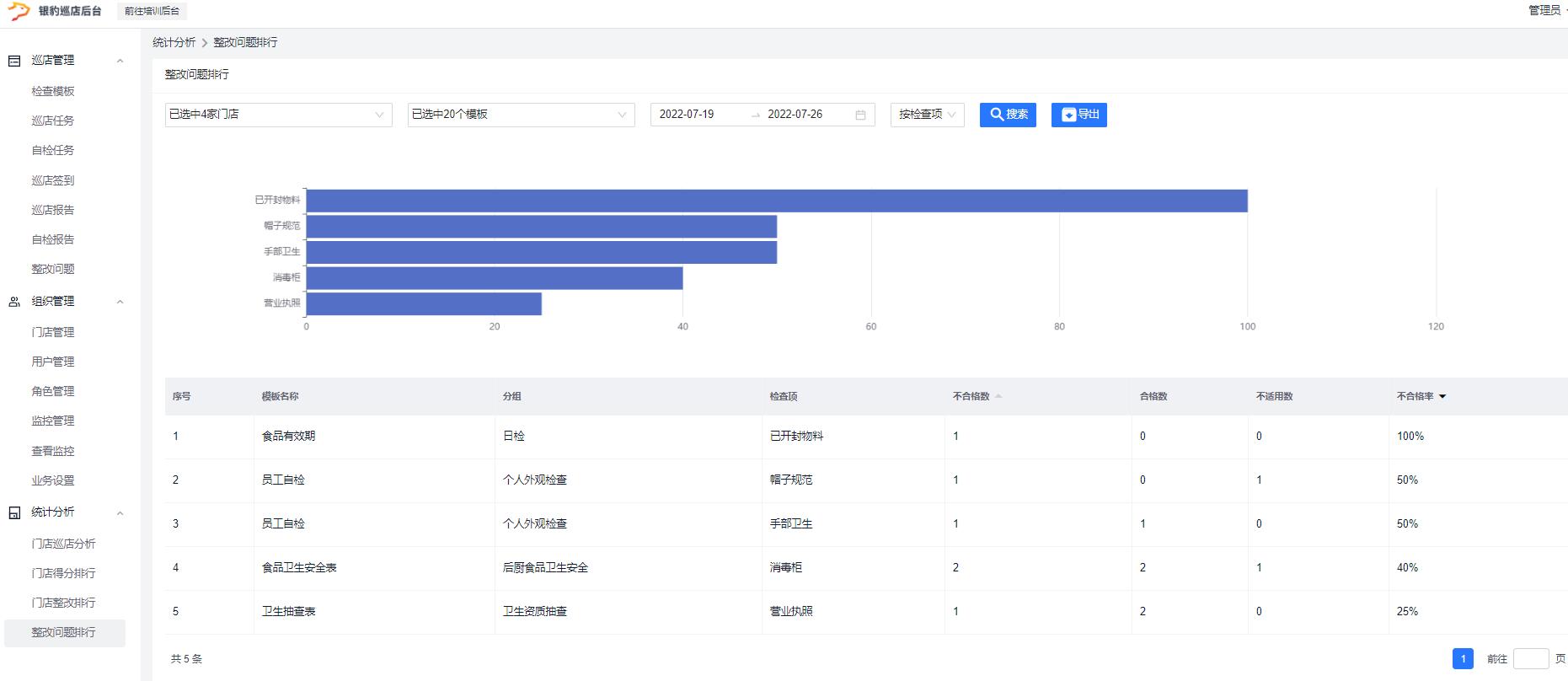Viewport: 1568px width, 681px height.
Task: Open the 已选中20个模板 template dropdown
Action: pos(521,115)
